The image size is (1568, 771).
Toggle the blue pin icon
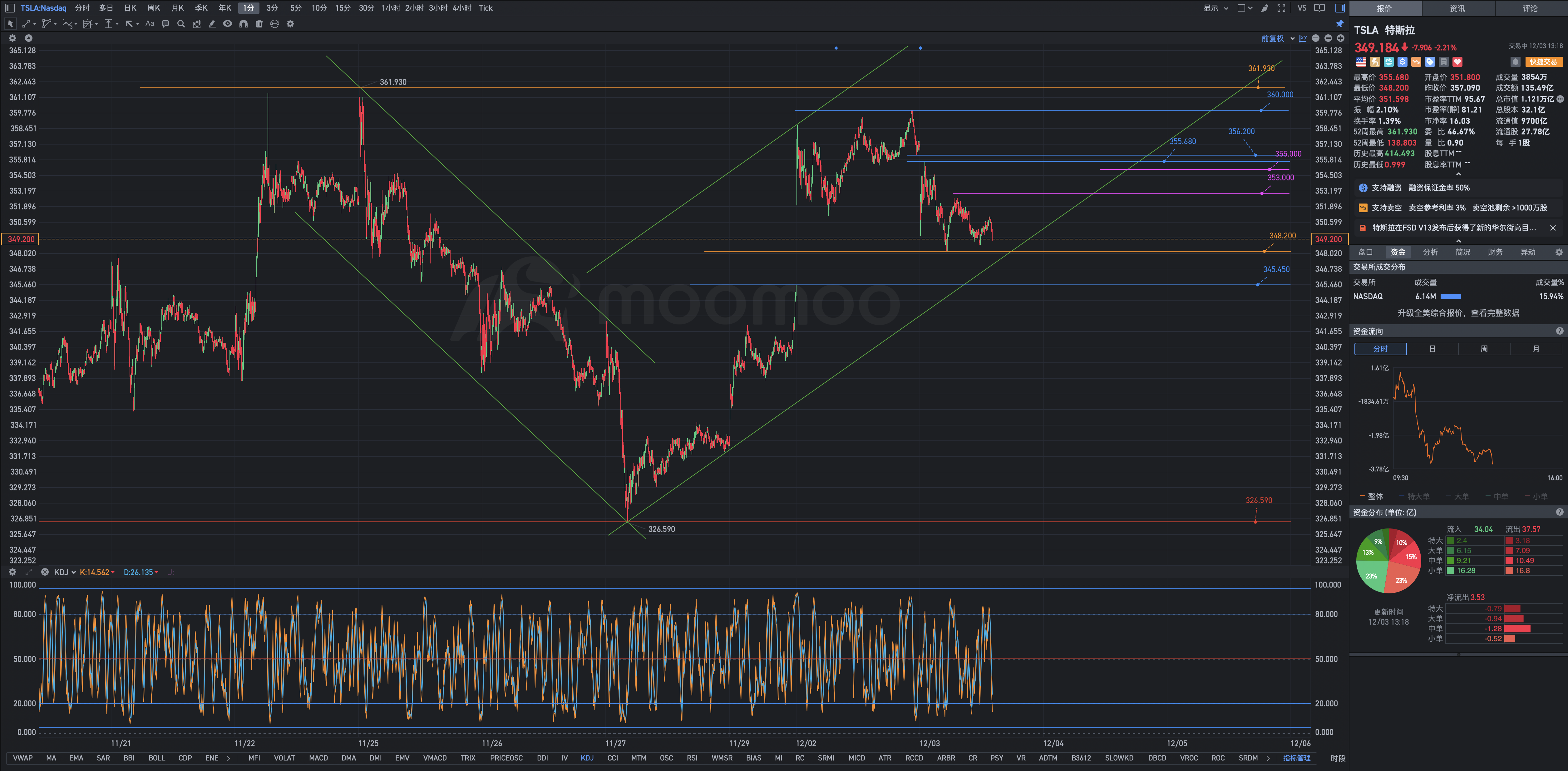1340,24
